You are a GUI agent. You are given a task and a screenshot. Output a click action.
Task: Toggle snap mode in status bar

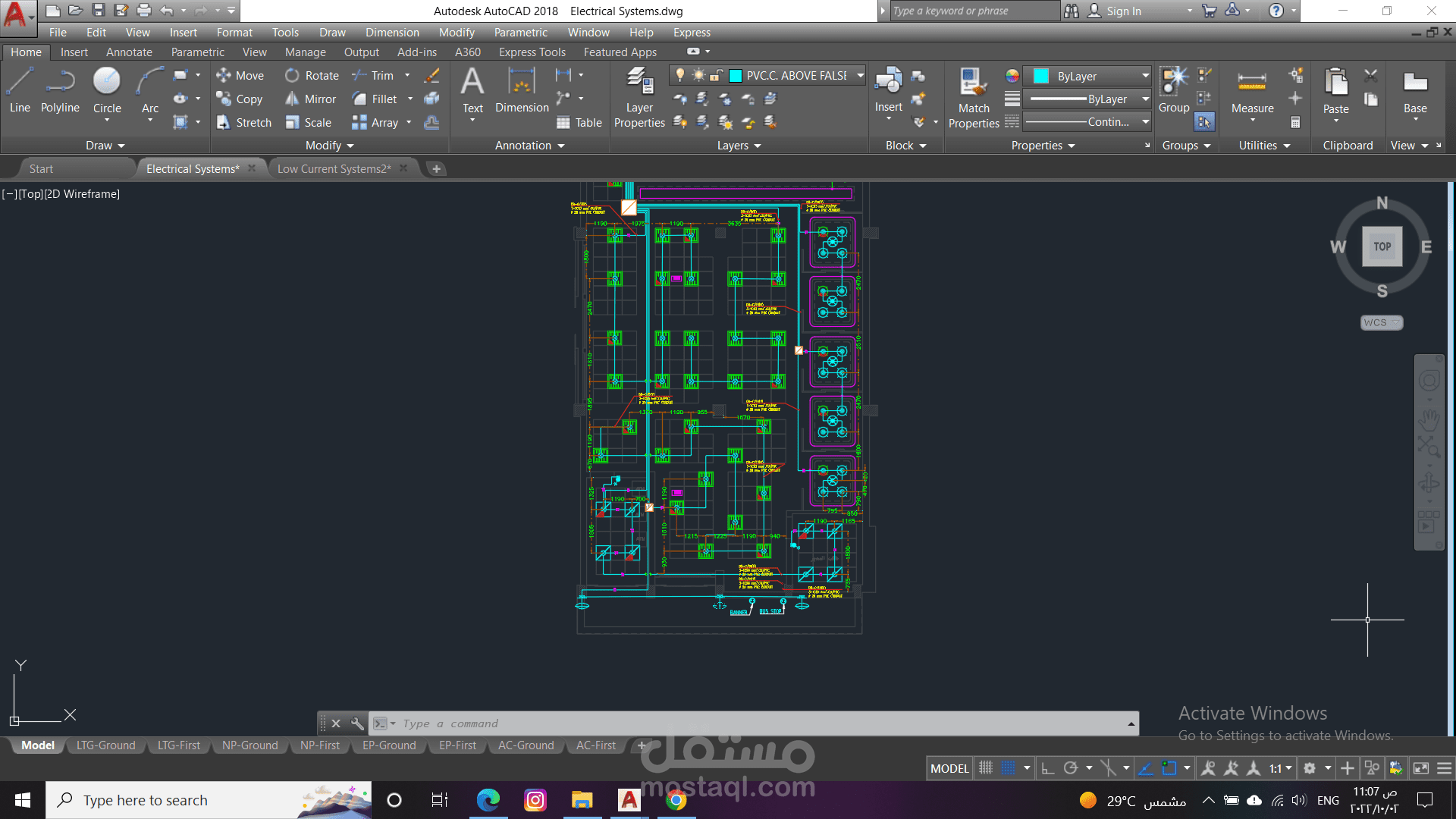pos(1008,768)
